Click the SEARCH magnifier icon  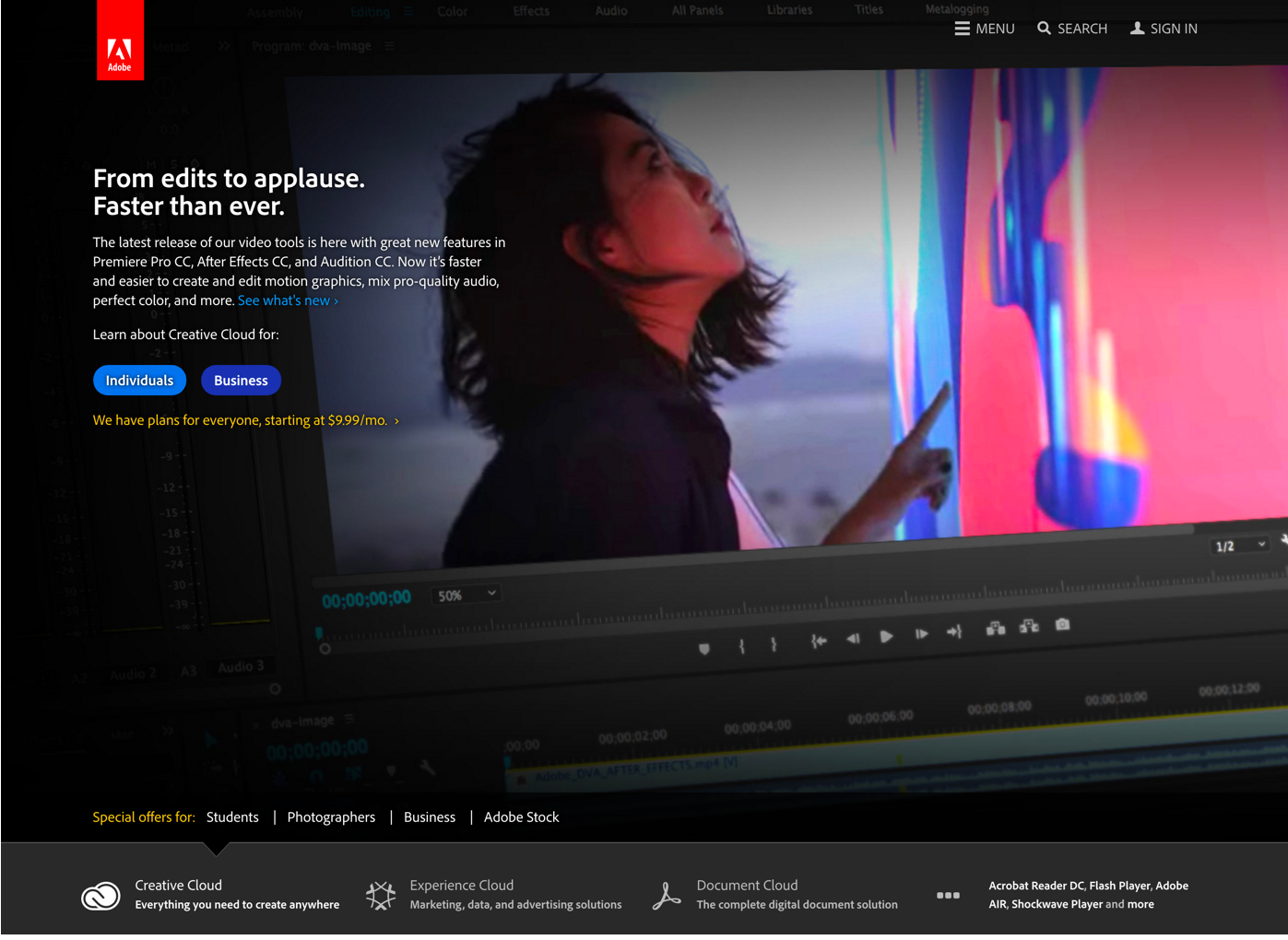click(x=1044, y=29)
